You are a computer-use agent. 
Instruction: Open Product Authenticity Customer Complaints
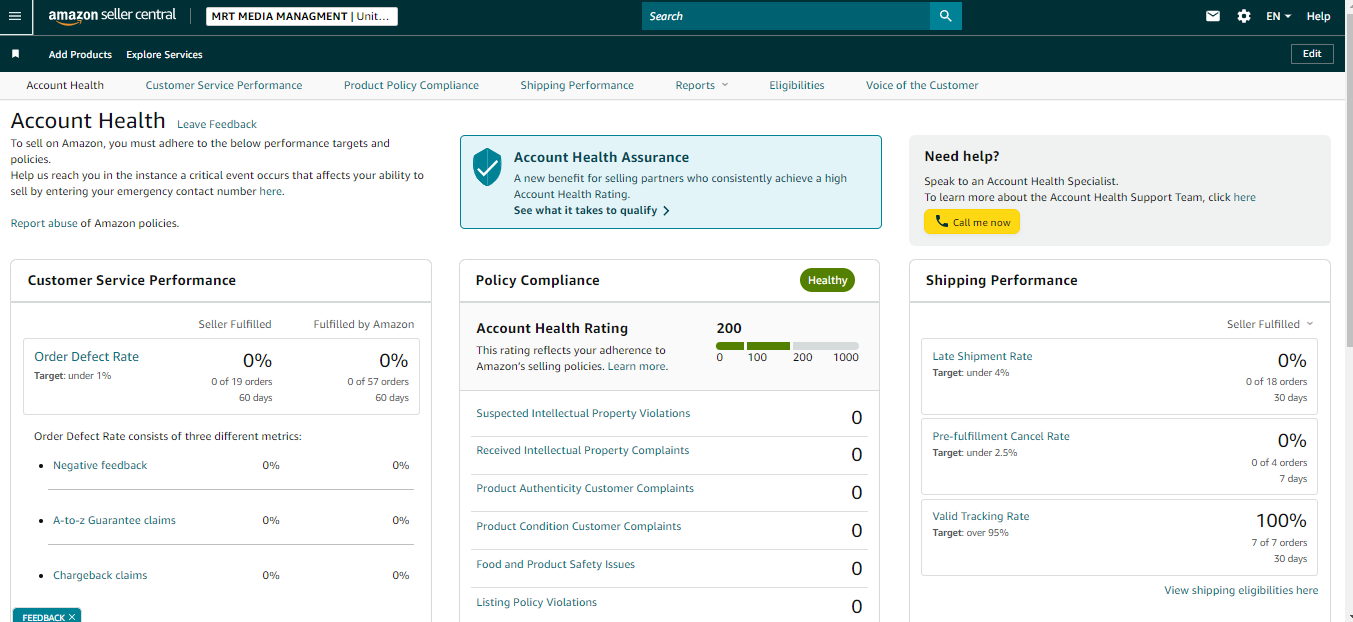(585, 488)
